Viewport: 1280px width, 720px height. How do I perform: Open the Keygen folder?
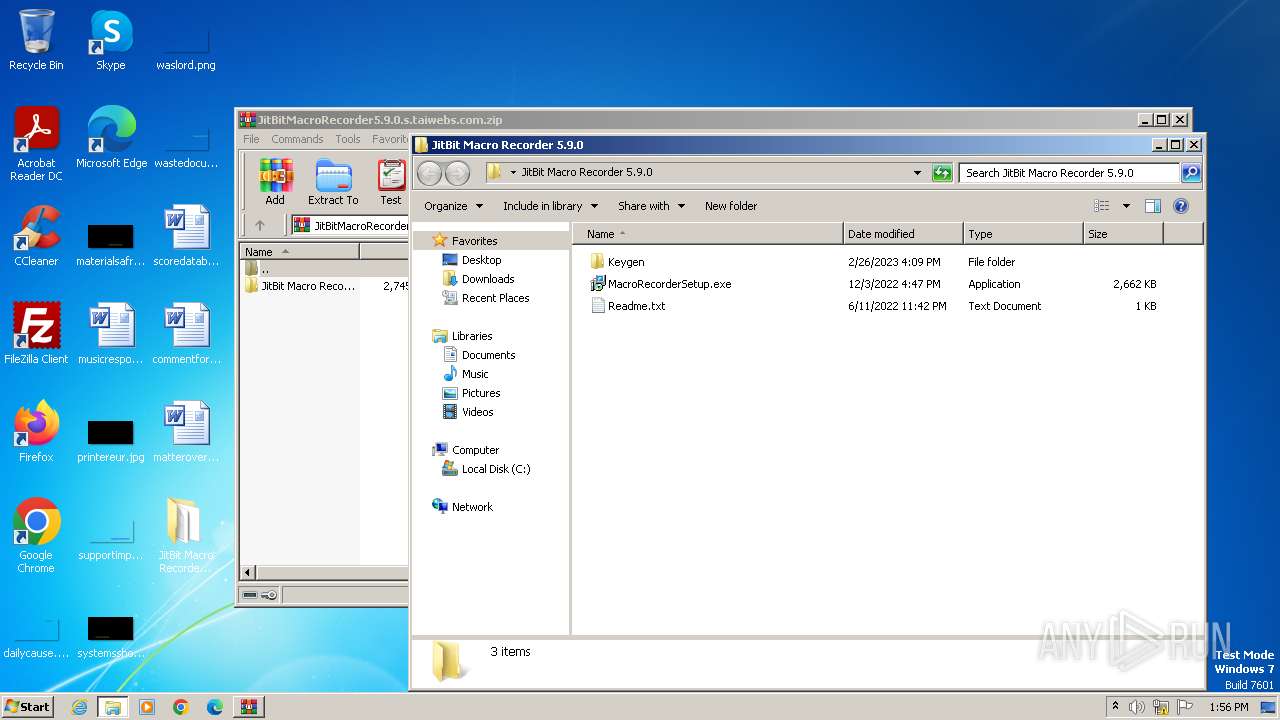tap(626, 262)
